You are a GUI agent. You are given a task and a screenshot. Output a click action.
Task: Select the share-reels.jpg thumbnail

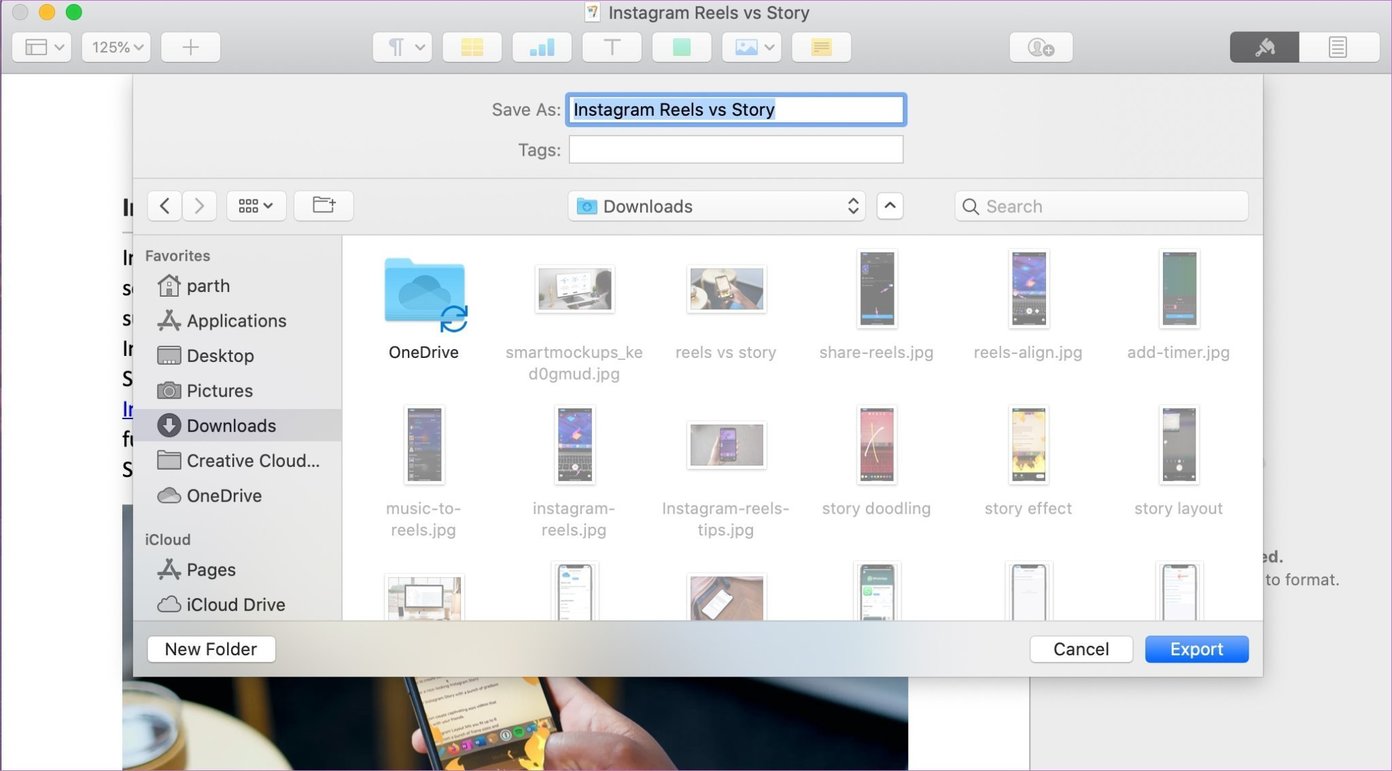coord(877,289)
